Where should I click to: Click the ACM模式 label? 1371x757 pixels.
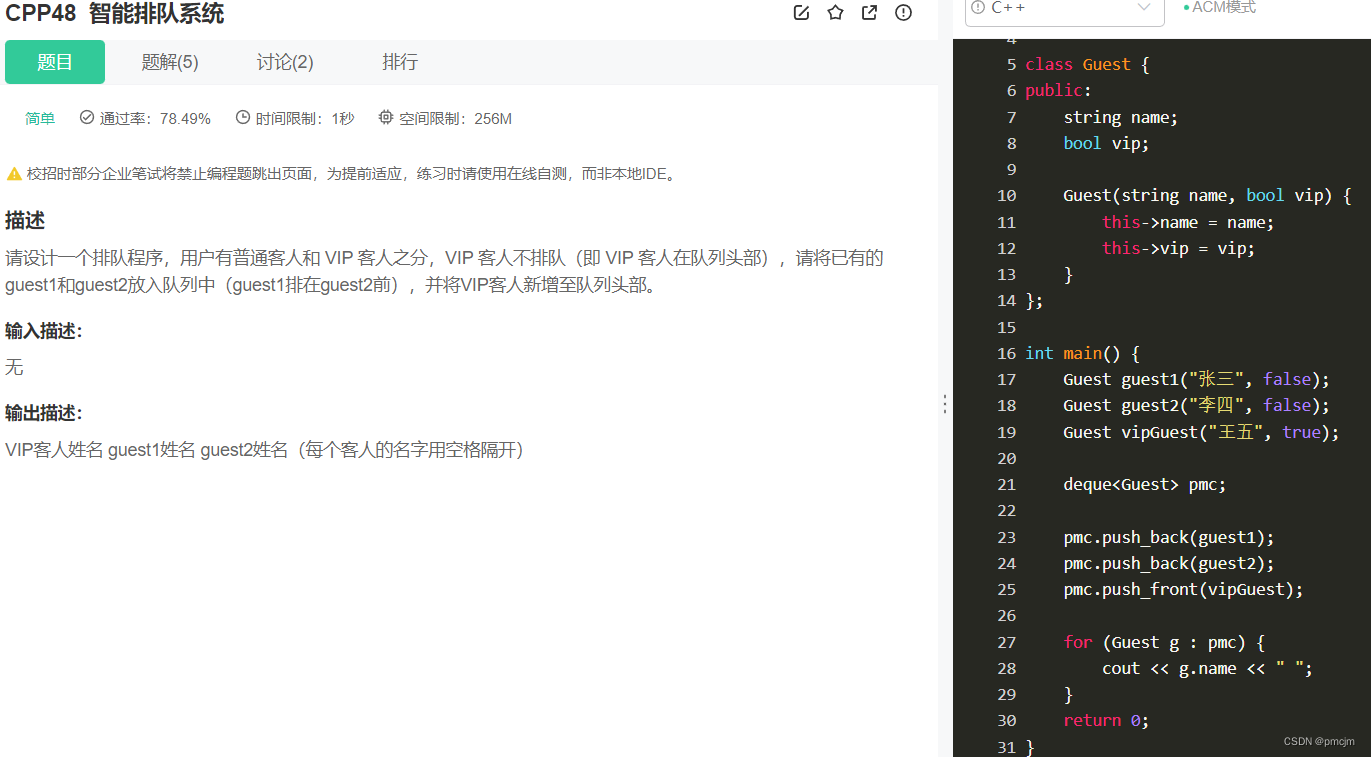tap(1224, 7)
